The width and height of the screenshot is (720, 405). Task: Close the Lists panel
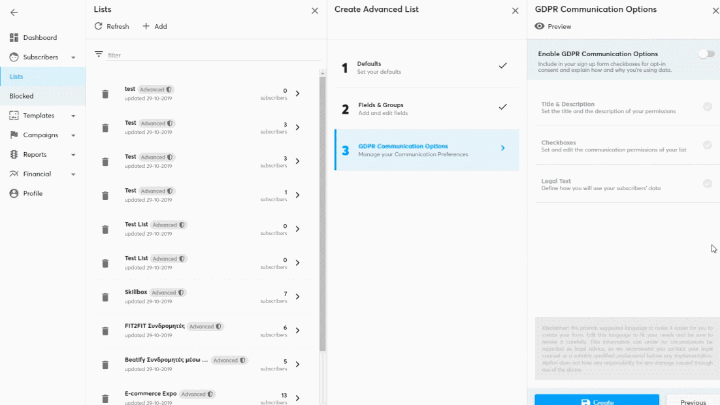click(315, 10)
